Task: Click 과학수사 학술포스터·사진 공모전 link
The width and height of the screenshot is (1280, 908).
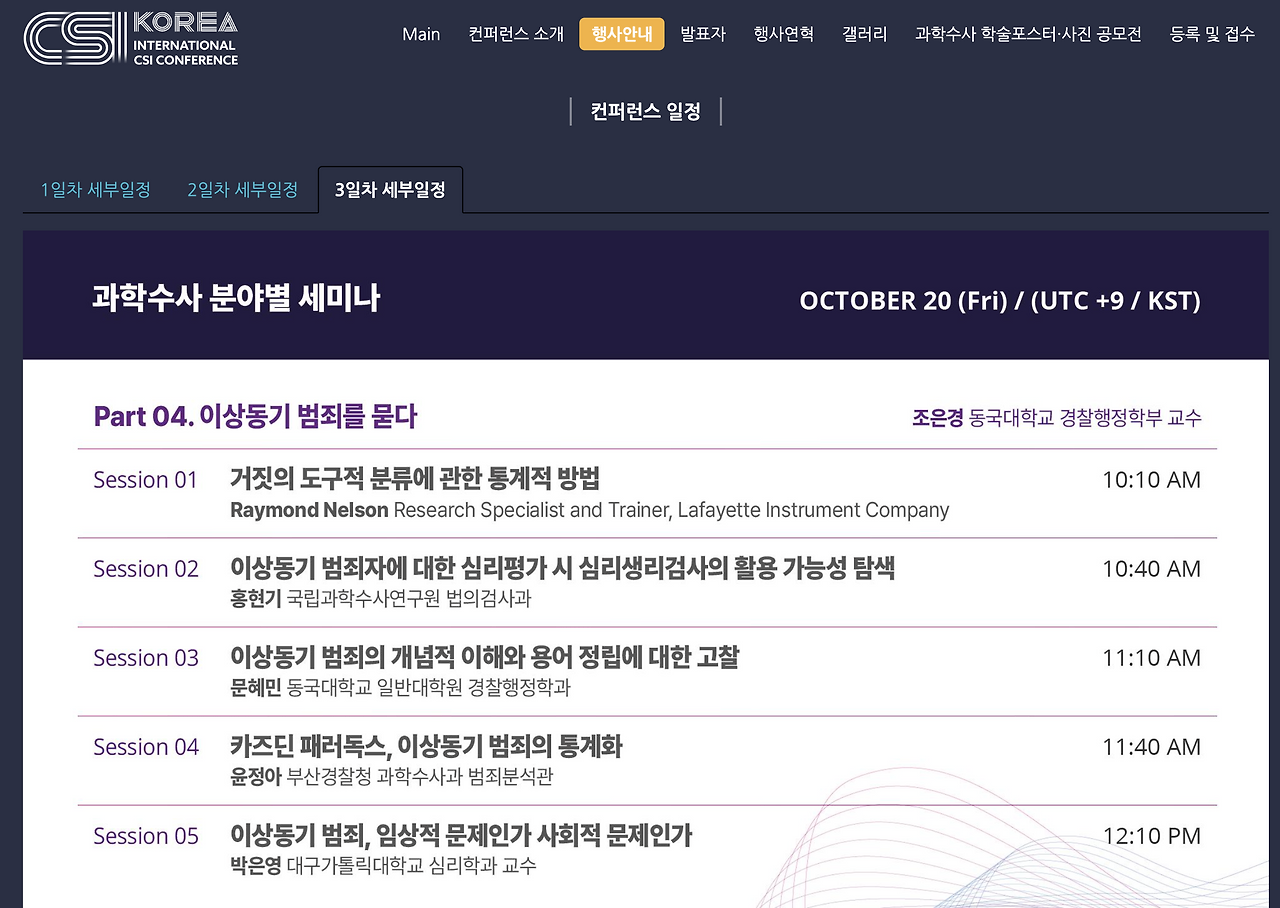Action: 1028,33
